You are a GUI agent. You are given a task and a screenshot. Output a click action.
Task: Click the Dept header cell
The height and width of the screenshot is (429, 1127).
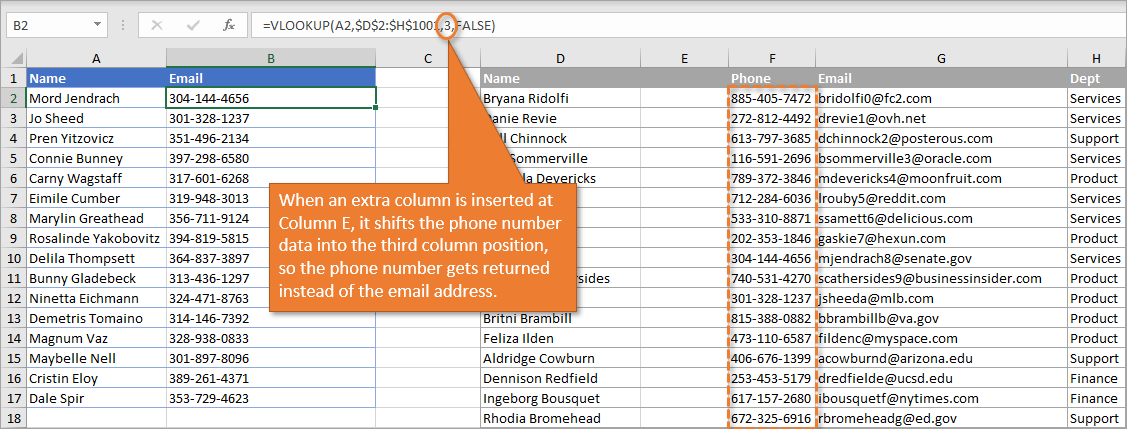pos(1095,78)
